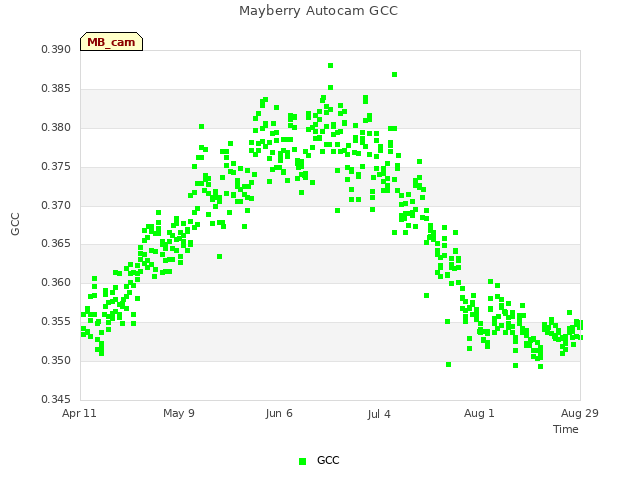Click the y-axis label 0.375

[56, 167]
